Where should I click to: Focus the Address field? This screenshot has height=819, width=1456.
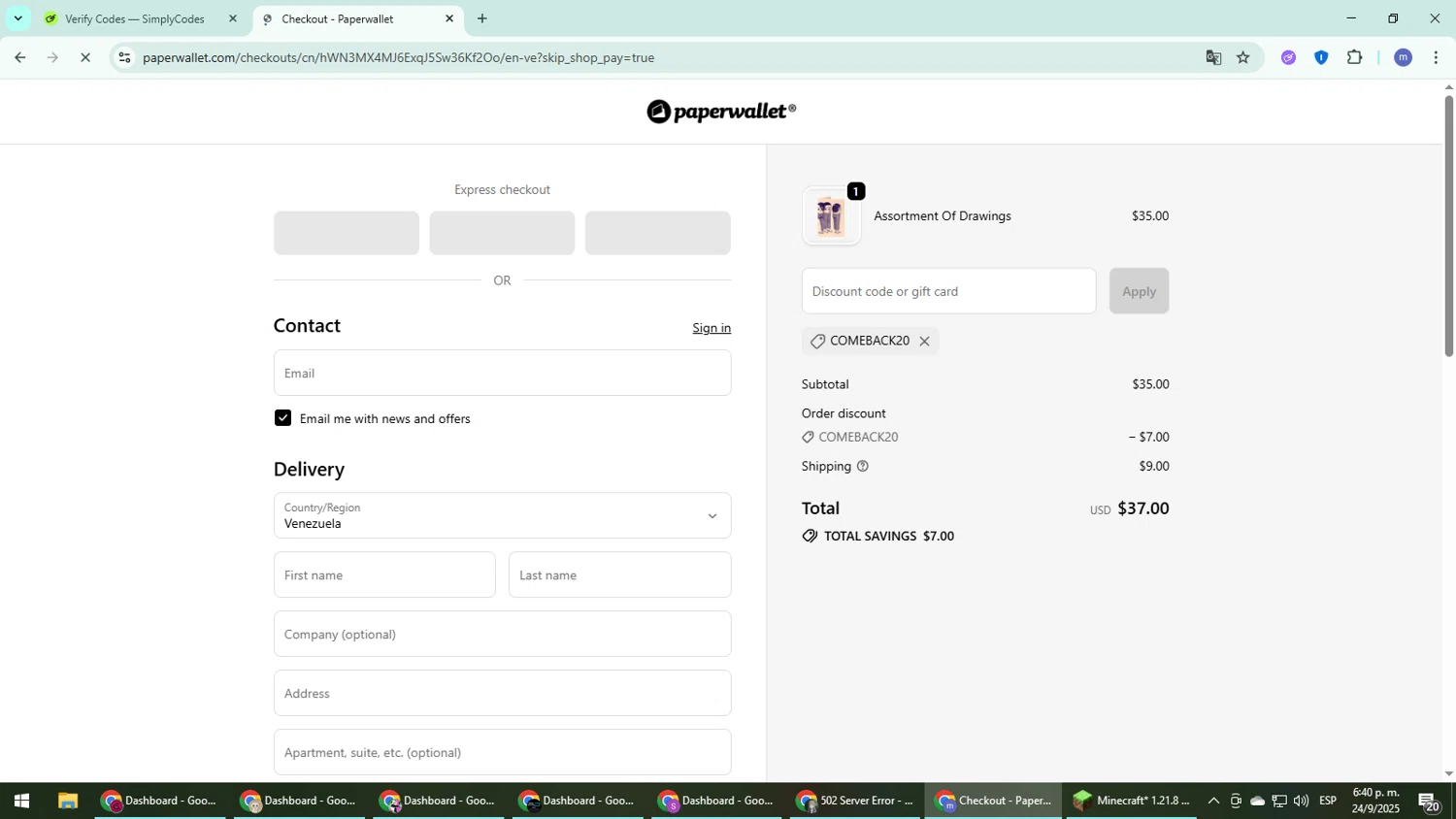pyautogui.click(x=502, y=693)
